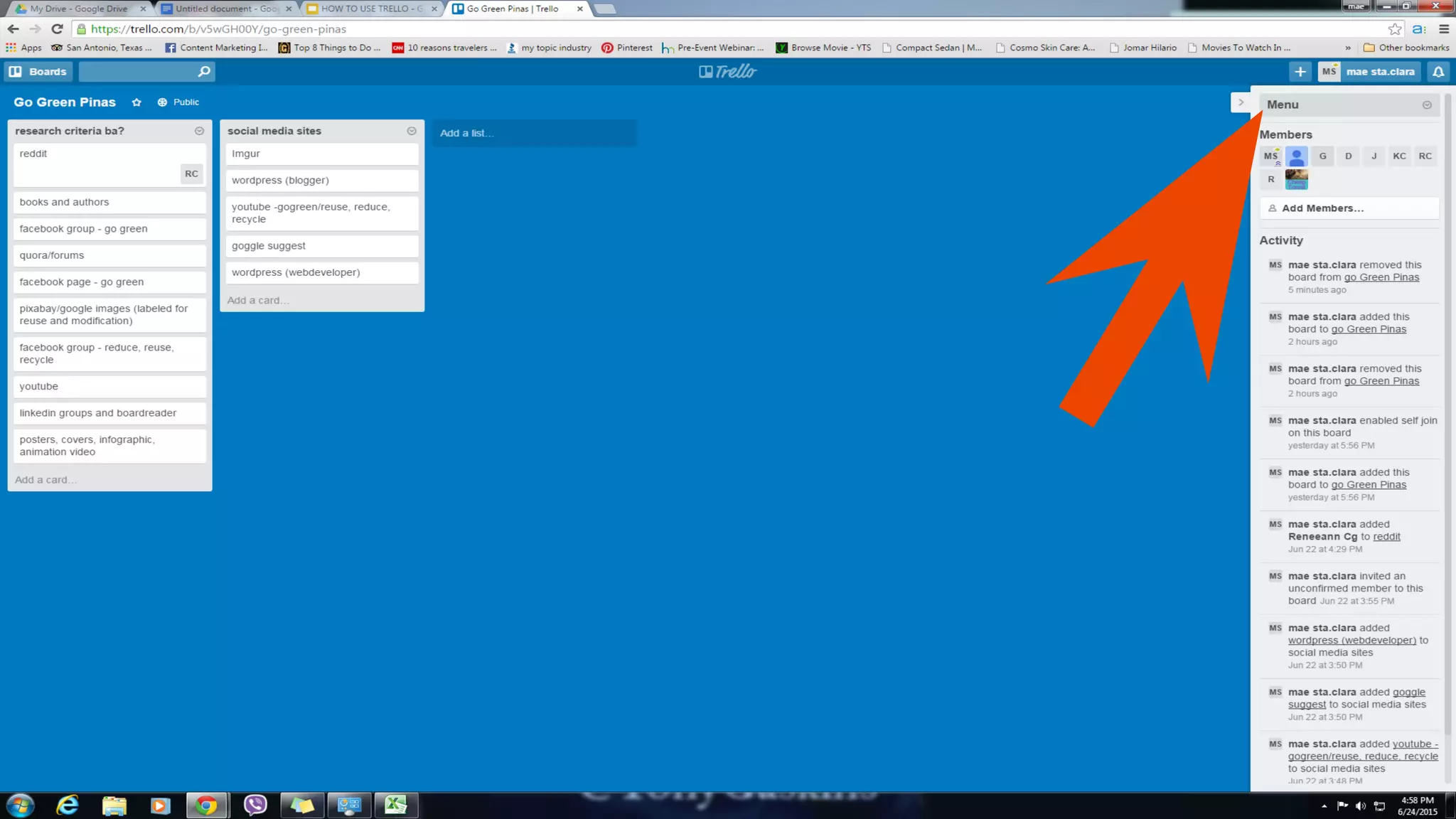Image resolution: width=1456 pixels, height=819 pixels.
Task: Star the Go Green Pinas board
Action: click(x=136, y=102)
